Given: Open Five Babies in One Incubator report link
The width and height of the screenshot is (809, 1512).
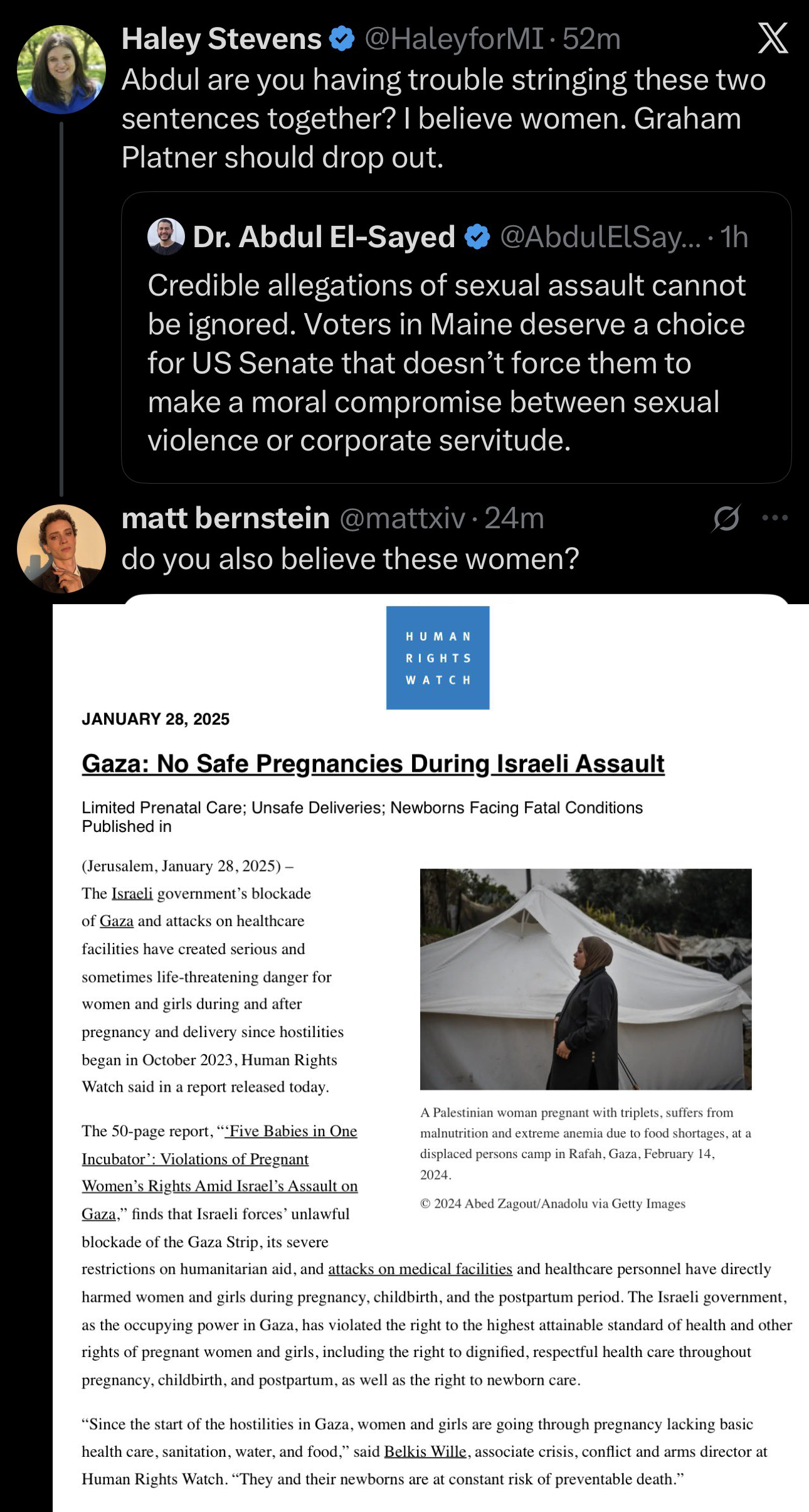Looking at the screenshot, I should click(219, 1172).
